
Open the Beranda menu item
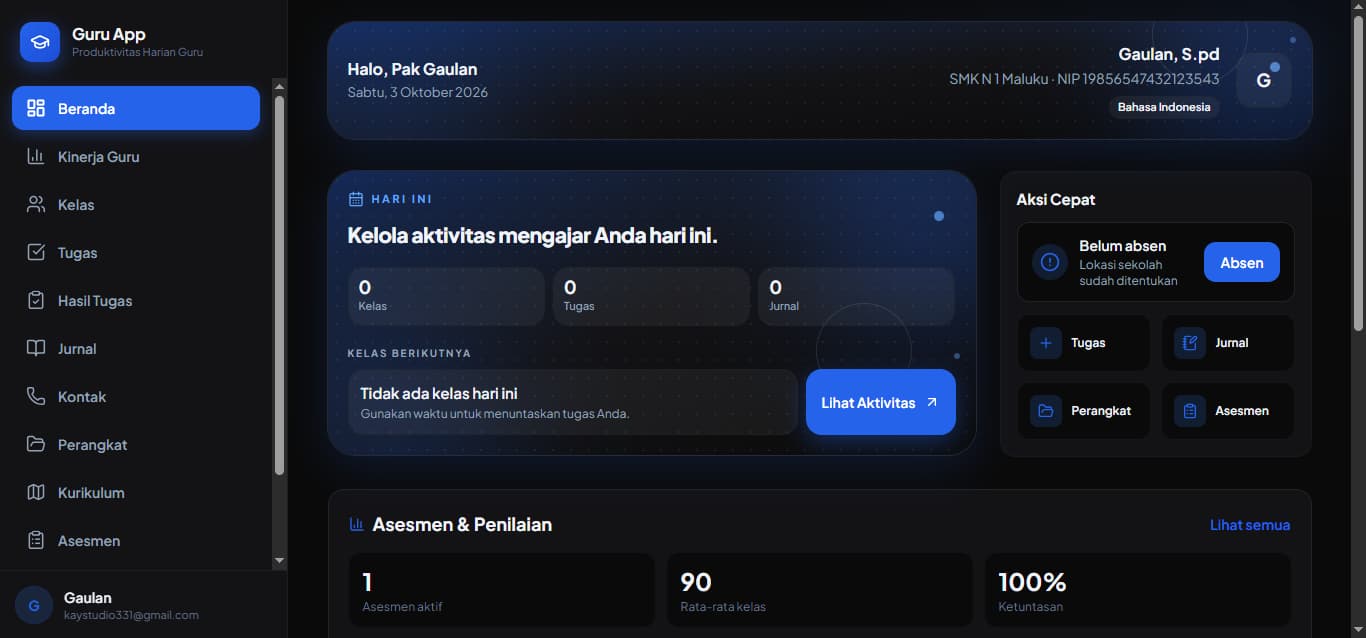tap(136, 108)
